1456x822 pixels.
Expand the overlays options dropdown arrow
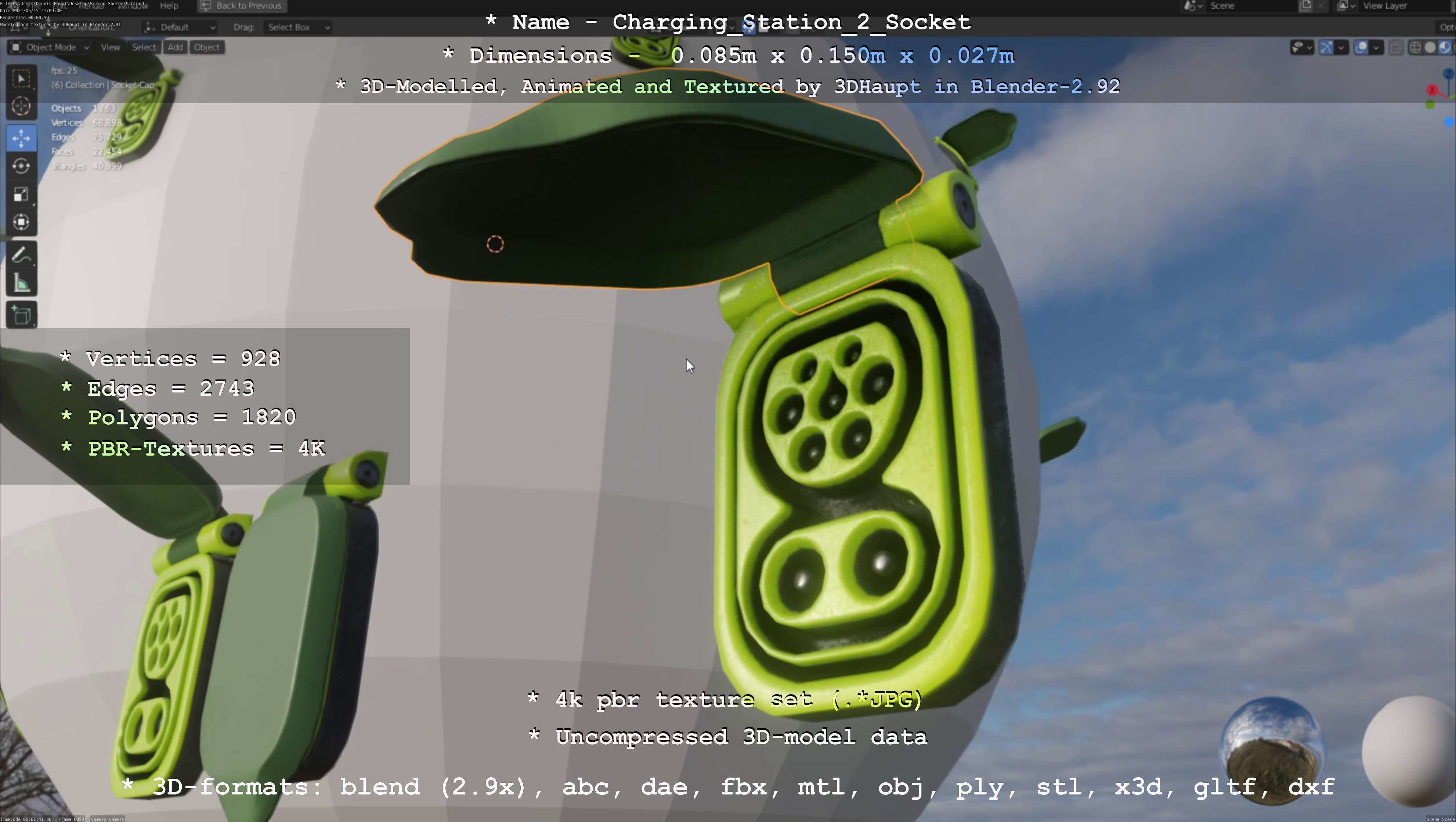pos(1376,47)
